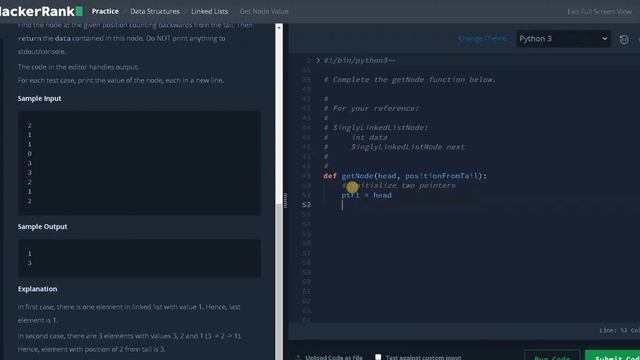Click the Explanation heading
The height and width of the screenshot is (360, 640).
37,289
